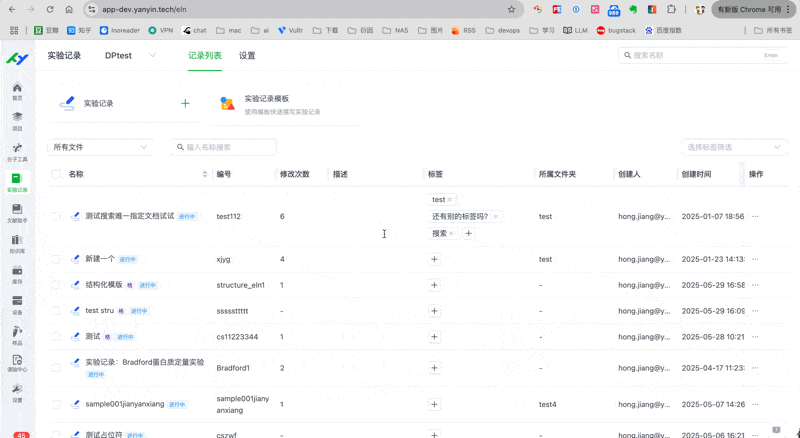800x438 pixels.
Task: Open more actions for xjyg row
Action: click(x=755, y=259)
